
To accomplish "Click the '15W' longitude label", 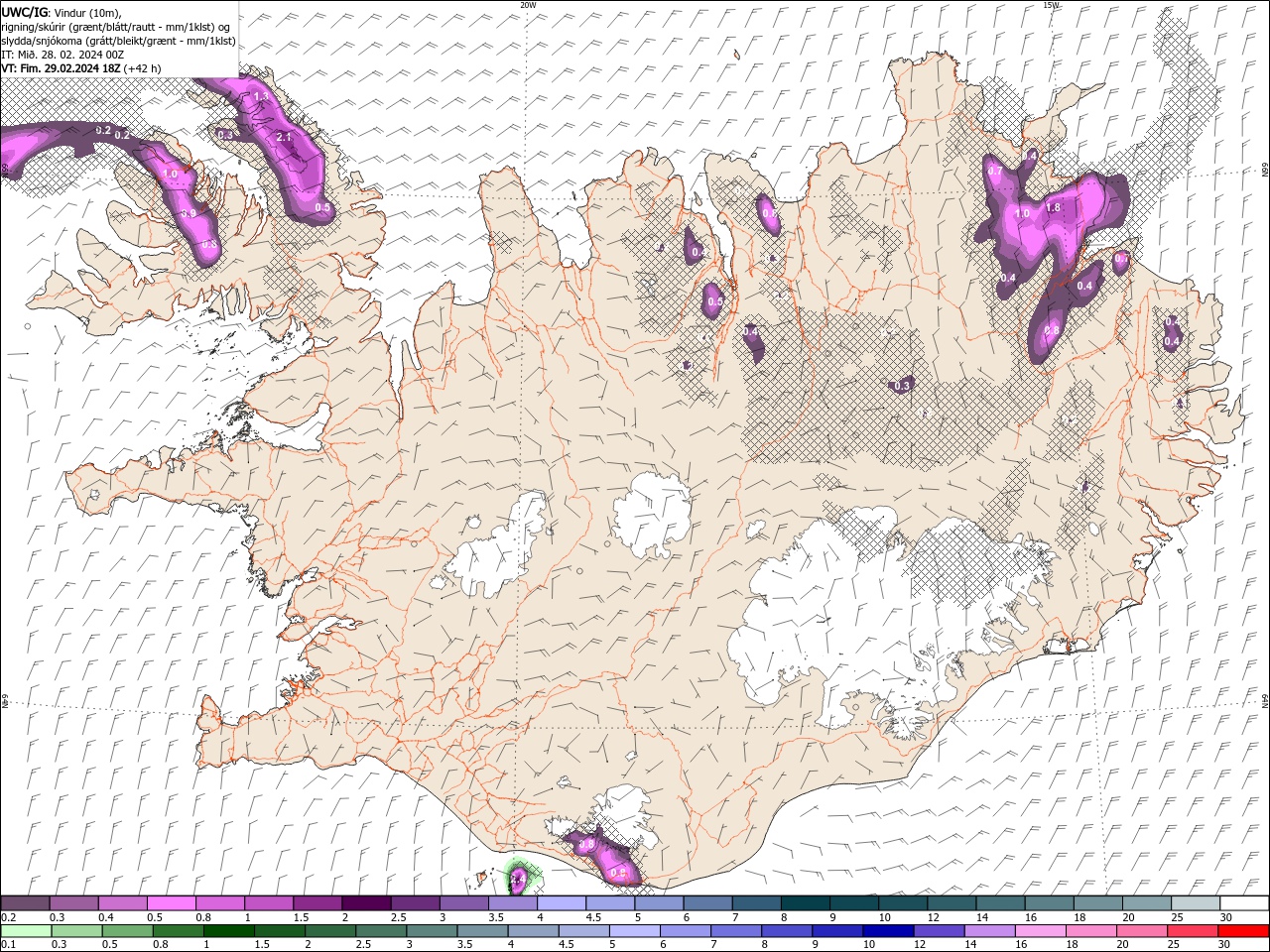I will (x=1051, y=5).
